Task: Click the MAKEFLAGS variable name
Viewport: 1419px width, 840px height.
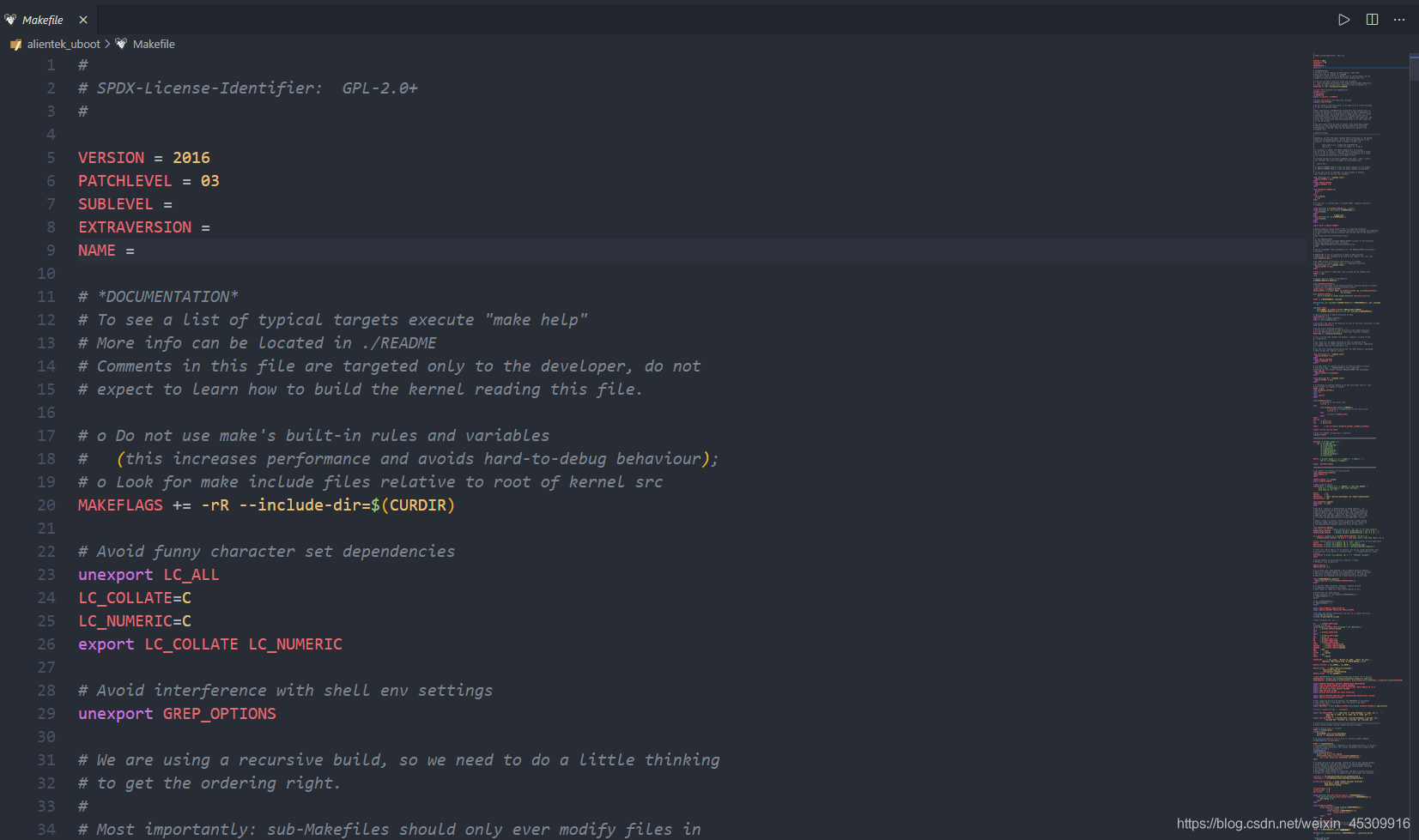Action: click(120, 505)
